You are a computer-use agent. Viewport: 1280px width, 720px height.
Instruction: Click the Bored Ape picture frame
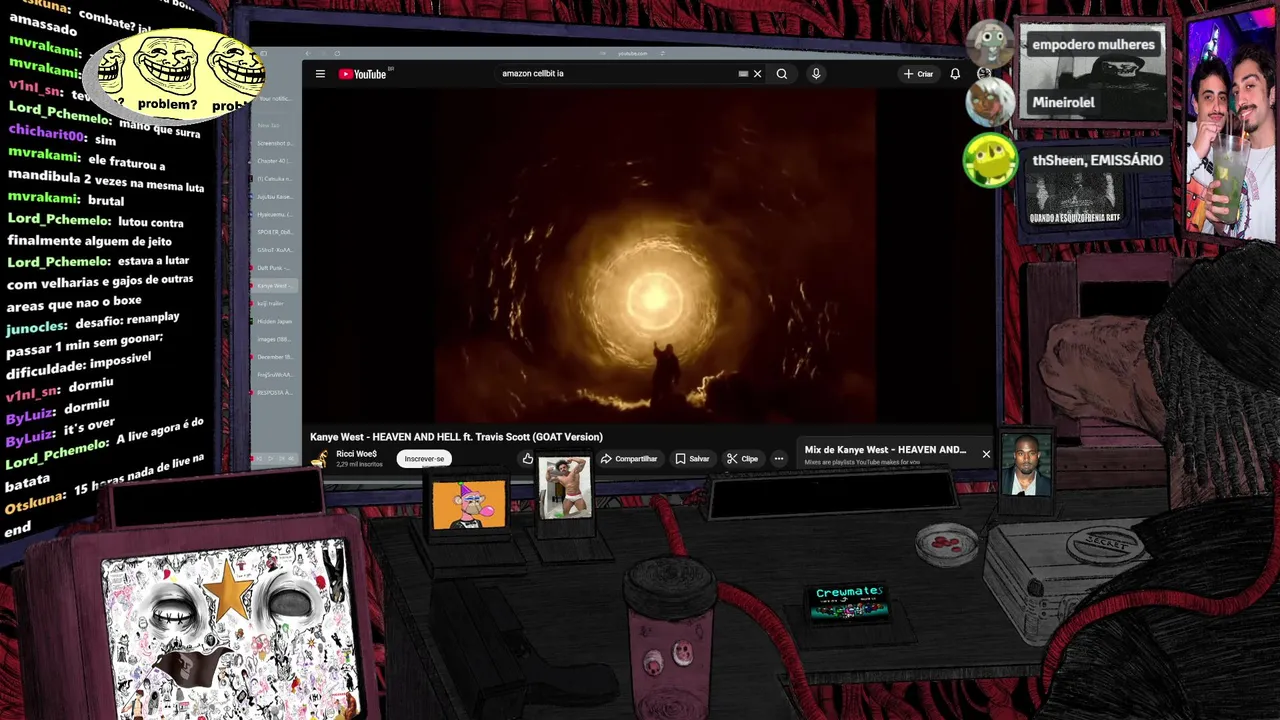tap(469, 504)
